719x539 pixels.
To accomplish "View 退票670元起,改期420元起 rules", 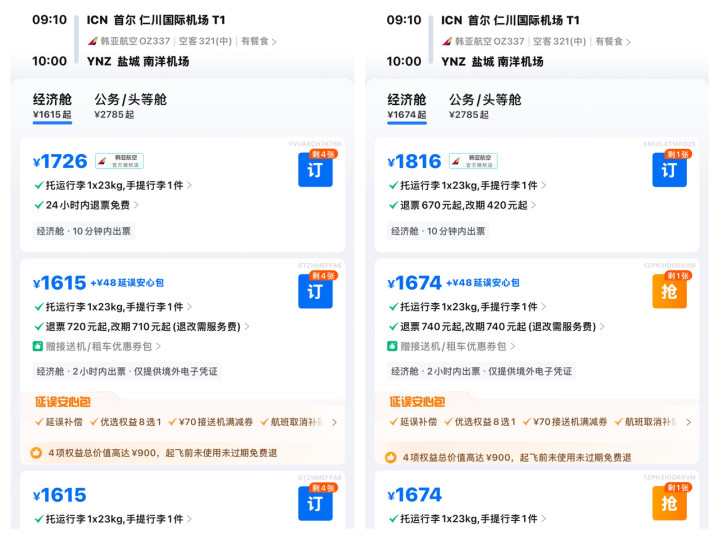I will [462, 205].
